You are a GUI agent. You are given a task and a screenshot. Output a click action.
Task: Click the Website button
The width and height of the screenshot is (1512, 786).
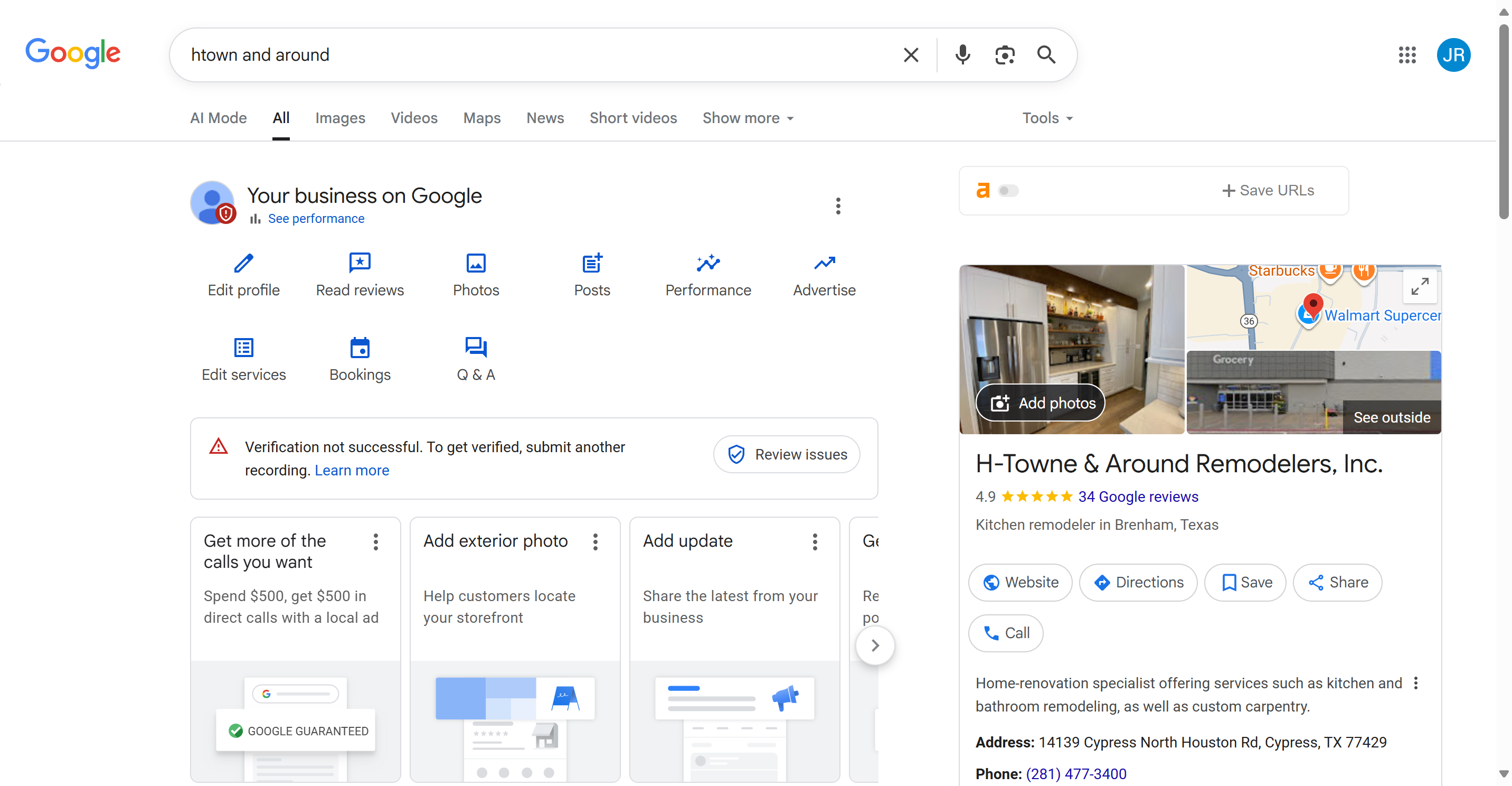coord(1019,582)
